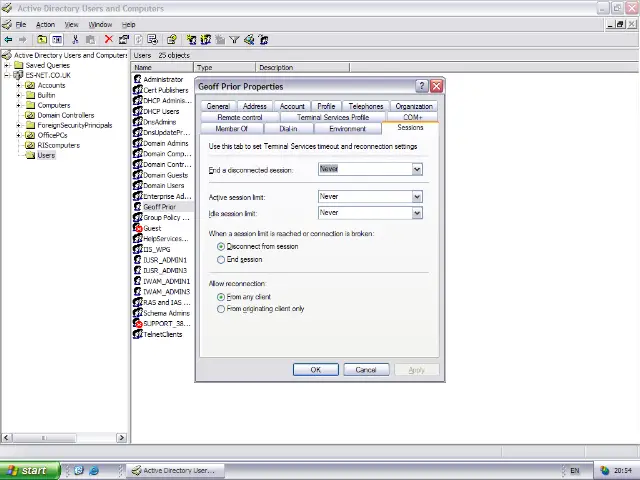The image size is (640, 480).
Task: Click the Windows start button
Action: tap(30, 470)
